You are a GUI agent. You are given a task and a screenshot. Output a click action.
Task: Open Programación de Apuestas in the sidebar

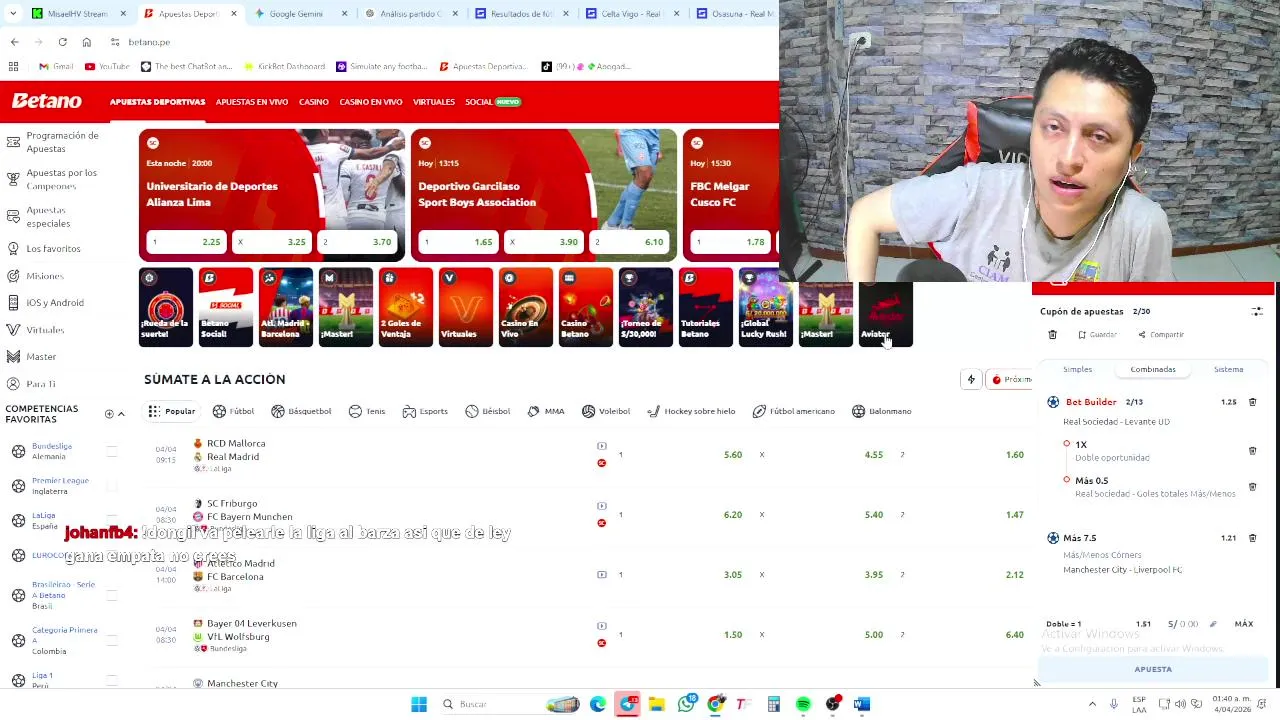point(62,142)
